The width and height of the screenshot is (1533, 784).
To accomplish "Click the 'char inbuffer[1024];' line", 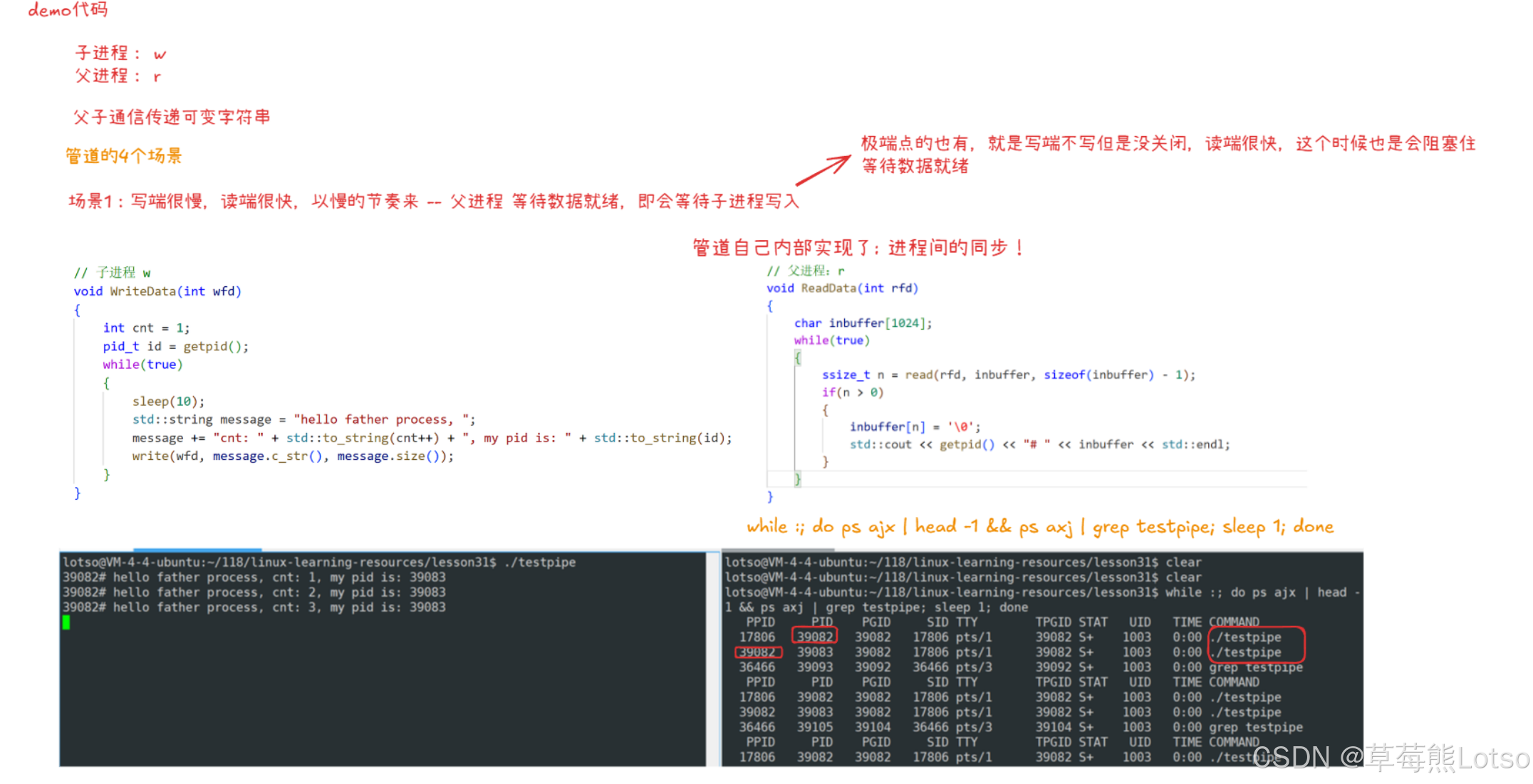I will coord(862,323).
